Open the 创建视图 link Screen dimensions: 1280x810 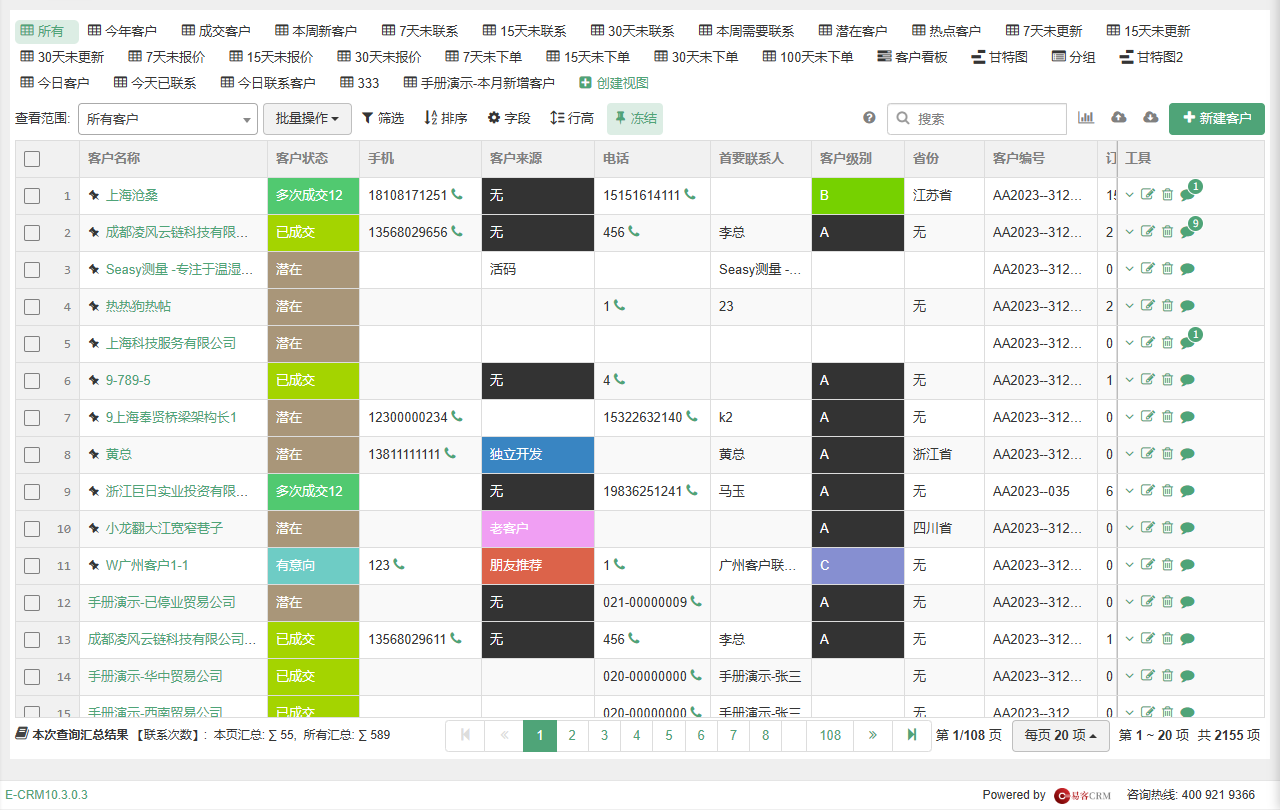tap(614, 83)
